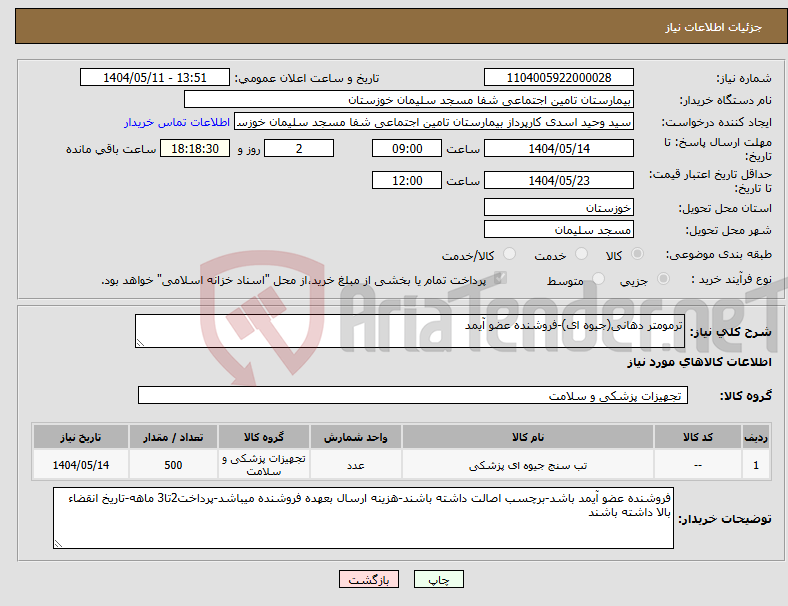Image resolution: width=788 pixels, height=606 pixels.
Task: Click the remaining time 18:18:30 field
Action: coord(195,148)
